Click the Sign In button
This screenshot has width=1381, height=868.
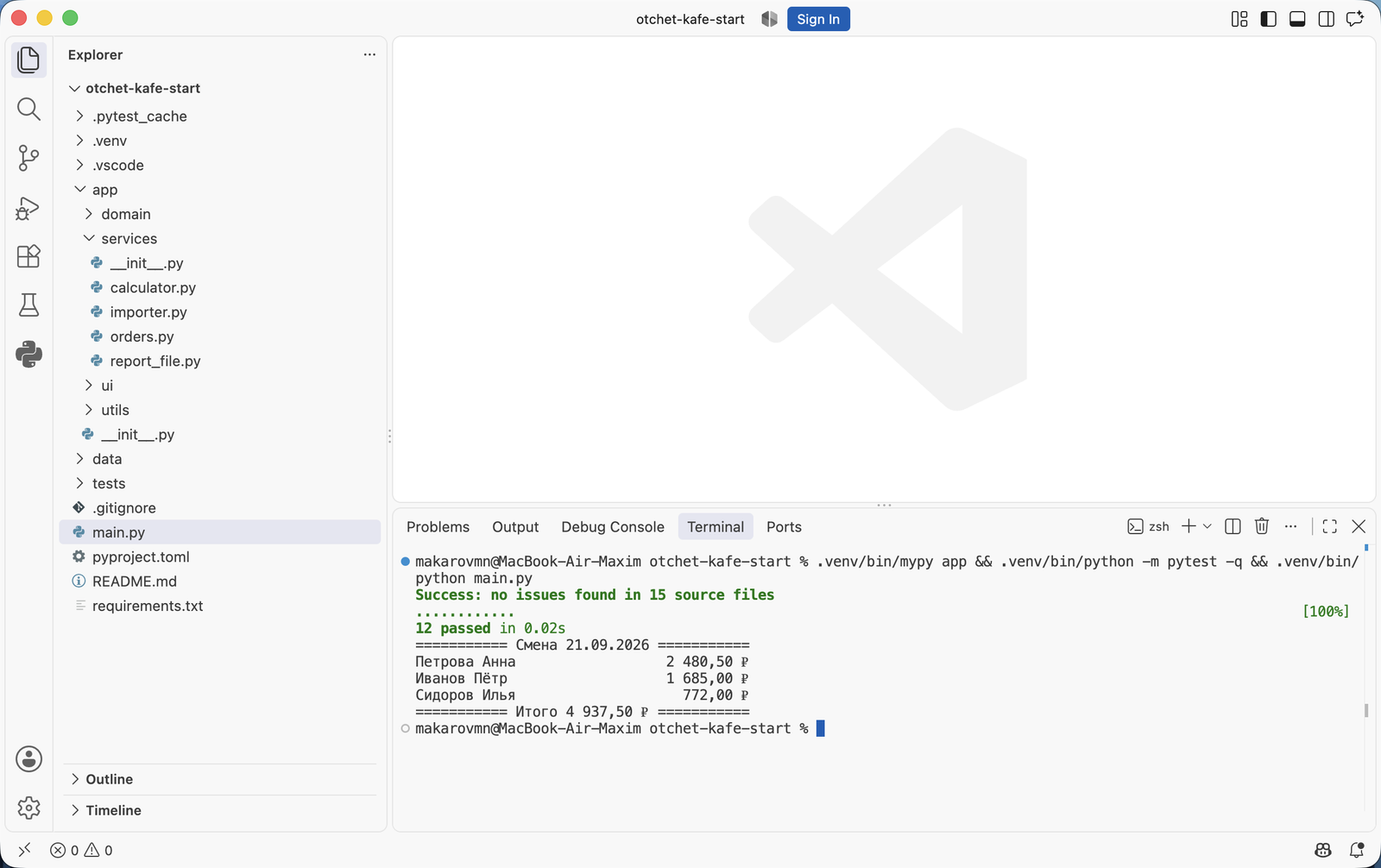coord(818,19)
